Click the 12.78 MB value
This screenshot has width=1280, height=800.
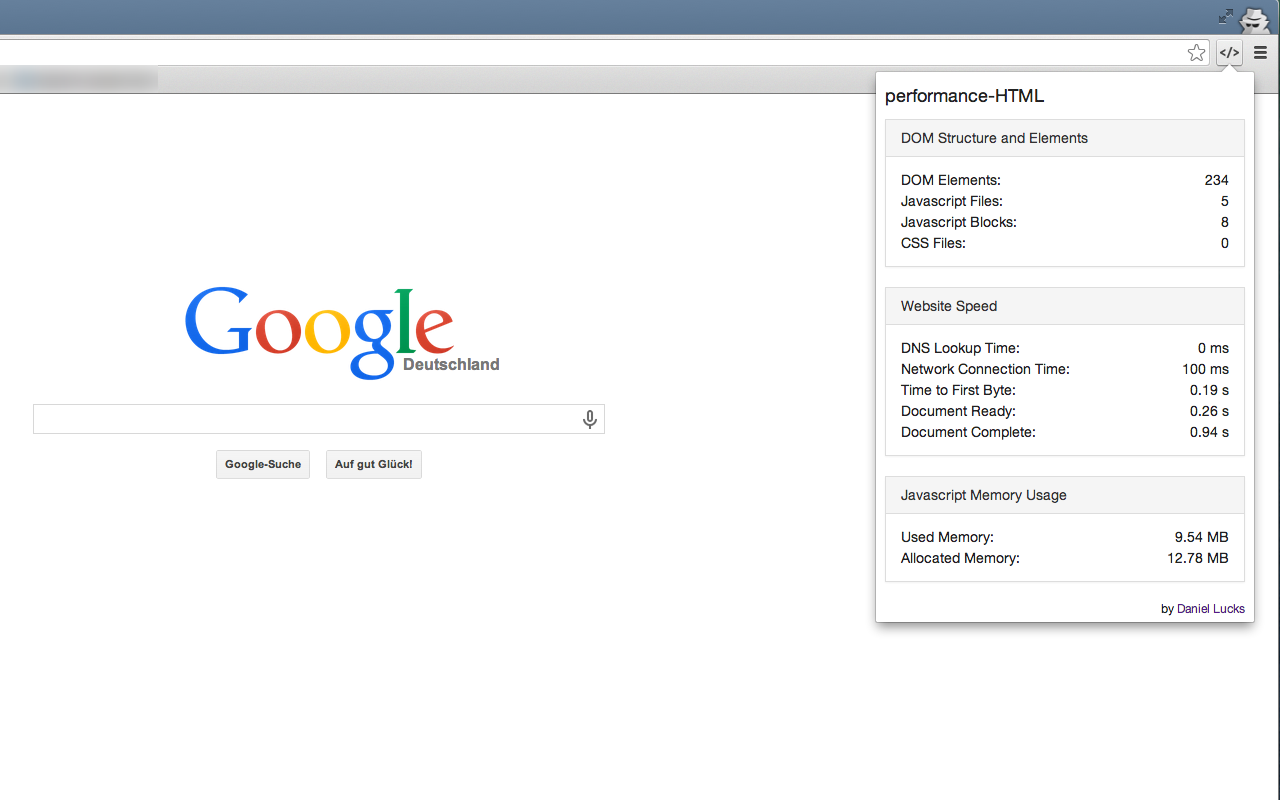tap(1198, 558)
